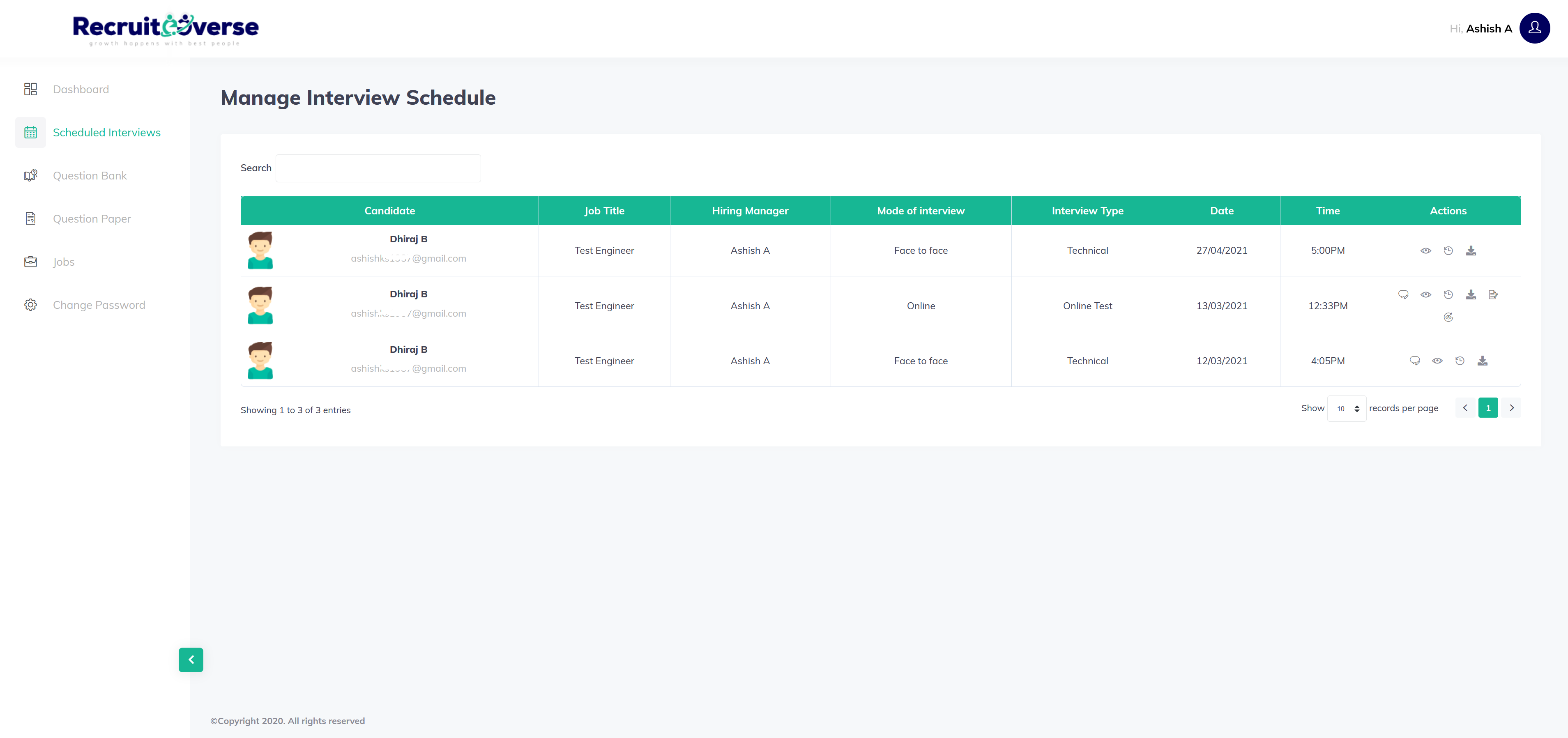This screenshot has height=738, width=1568.
Task: Click the view eye icon in the Online Test row
Action: (1425, 294)
